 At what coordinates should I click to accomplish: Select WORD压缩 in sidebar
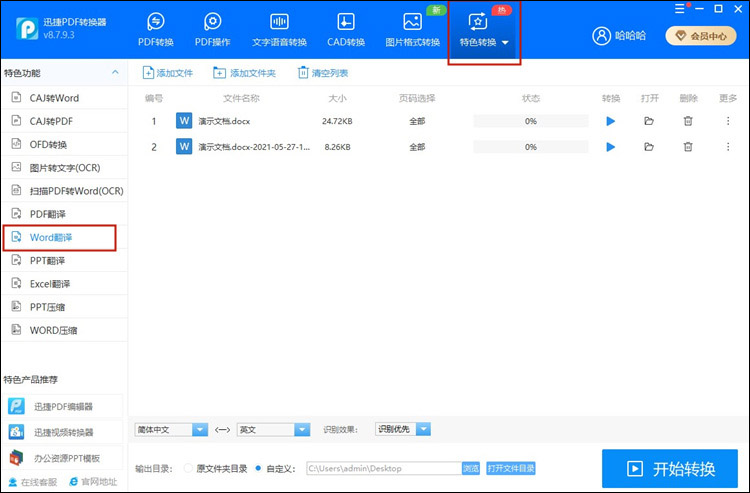(x=64, y=330)
